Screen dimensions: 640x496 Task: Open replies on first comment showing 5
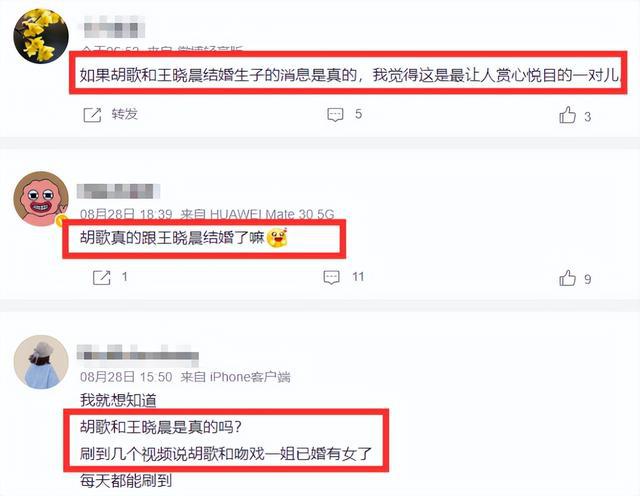336,114
